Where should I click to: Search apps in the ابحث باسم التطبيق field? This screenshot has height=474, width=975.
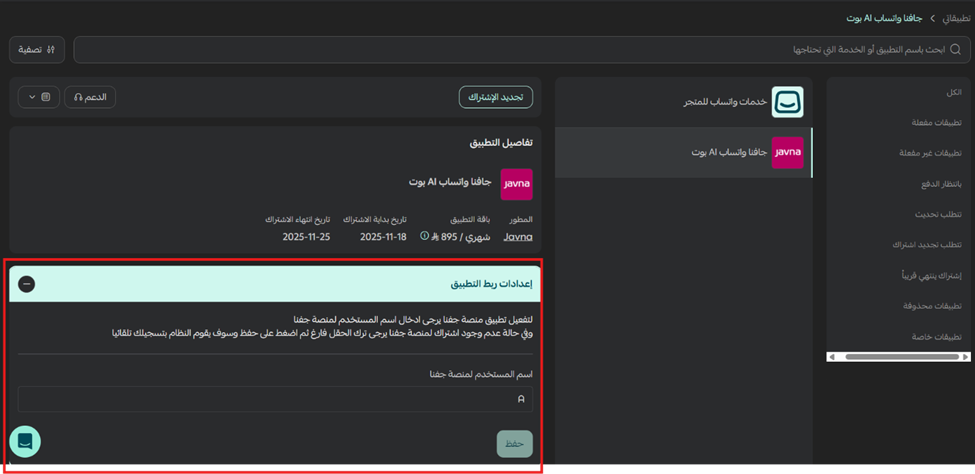(x=522, y=50)
